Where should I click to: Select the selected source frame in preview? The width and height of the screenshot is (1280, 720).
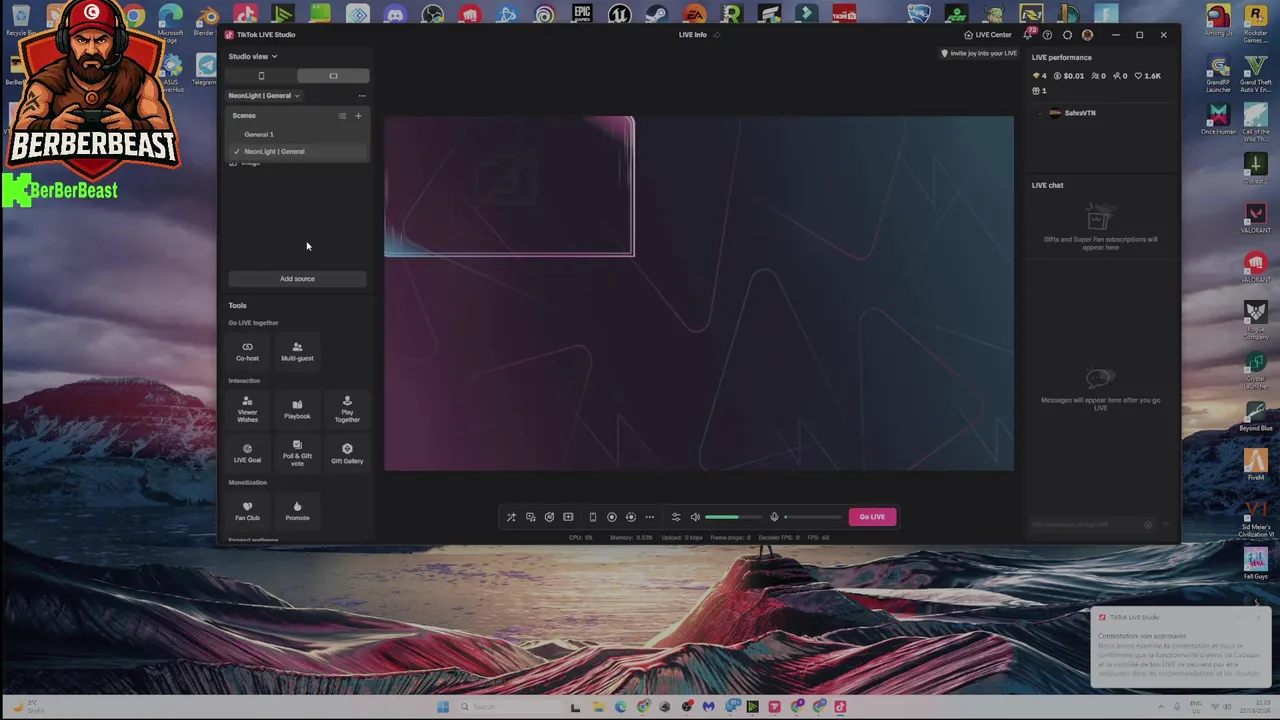pyautogui.click(x=509, y=186)
